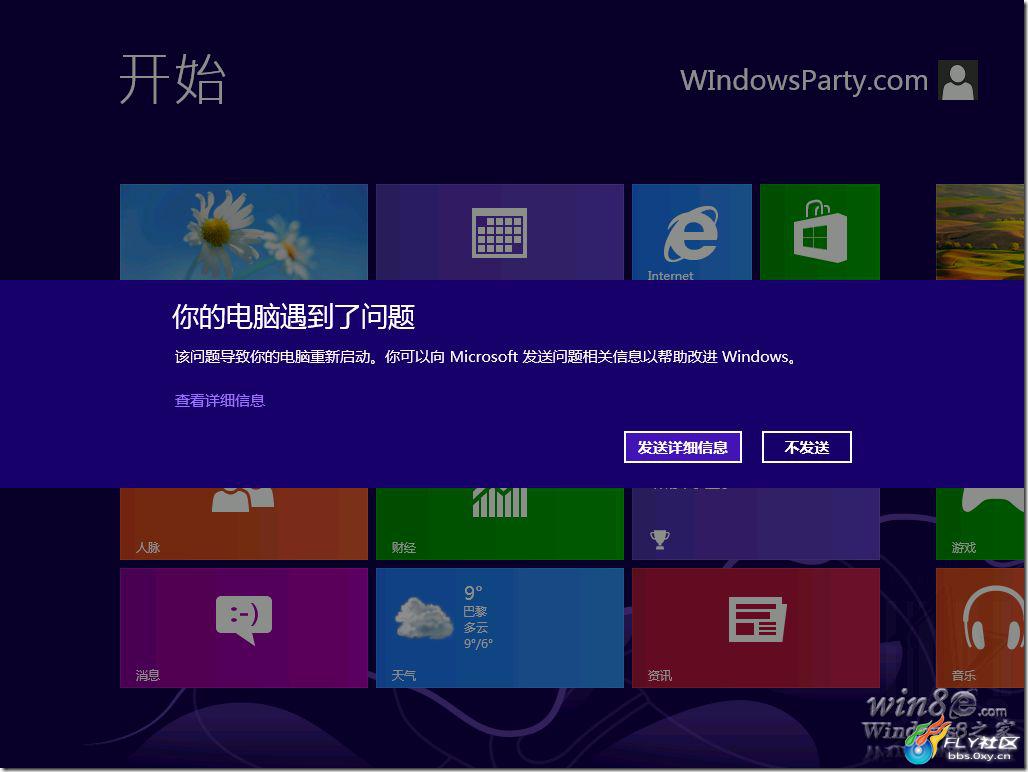Open the Windows Store shopping bag tile
Viewport: 1028px width, 772px height.
820,232
